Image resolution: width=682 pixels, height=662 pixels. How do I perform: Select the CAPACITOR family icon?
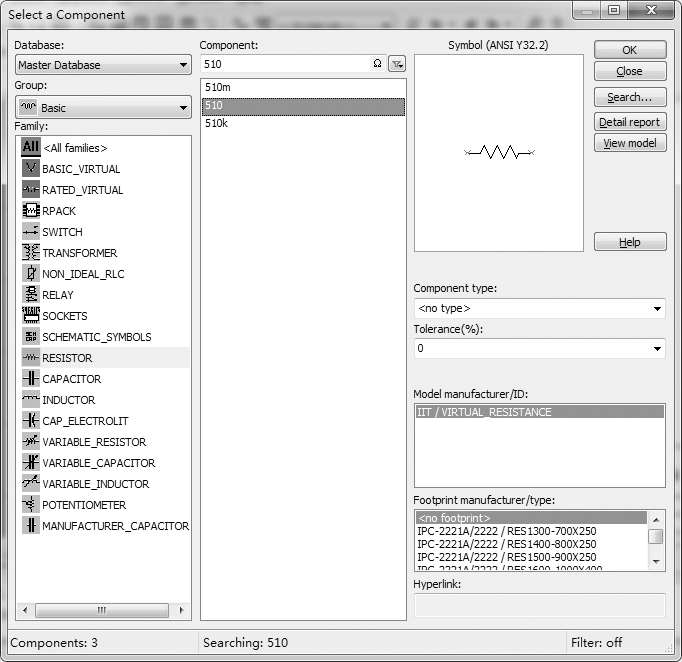(x=31, y=379)
